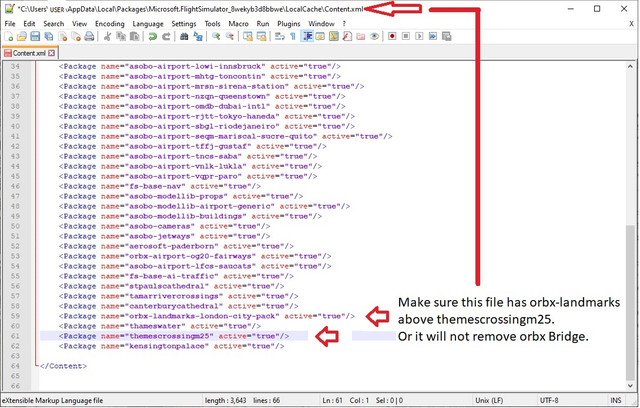The width and height of the screenshot is (640, 408).
Task: Open the Macro menu
Action: coord(238,24)
